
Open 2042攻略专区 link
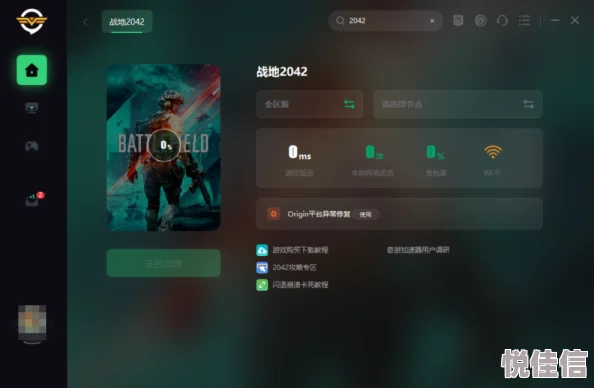click(x=294, y=268)
